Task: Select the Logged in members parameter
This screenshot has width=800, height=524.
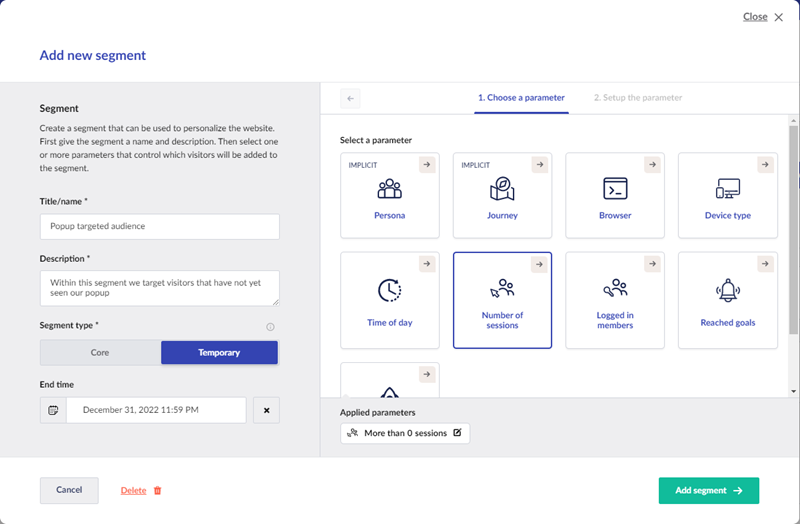Action: point(615,300)
